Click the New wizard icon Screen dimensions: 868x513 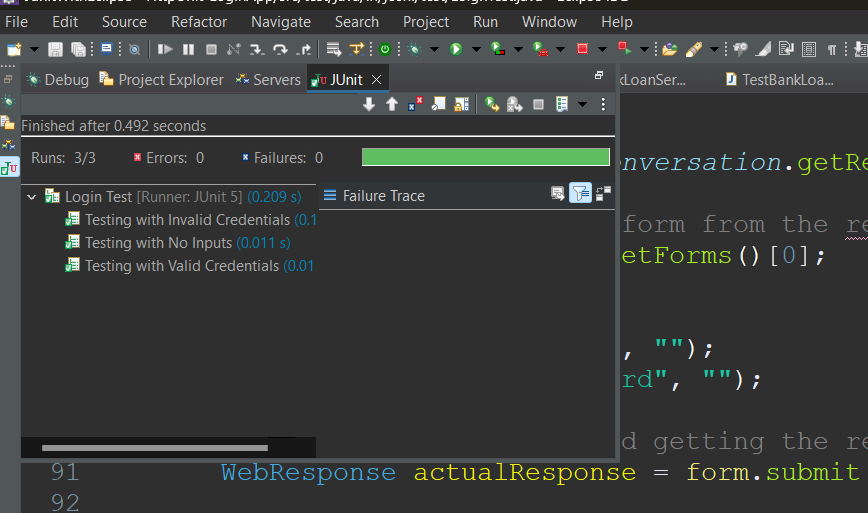coord(14,49)
